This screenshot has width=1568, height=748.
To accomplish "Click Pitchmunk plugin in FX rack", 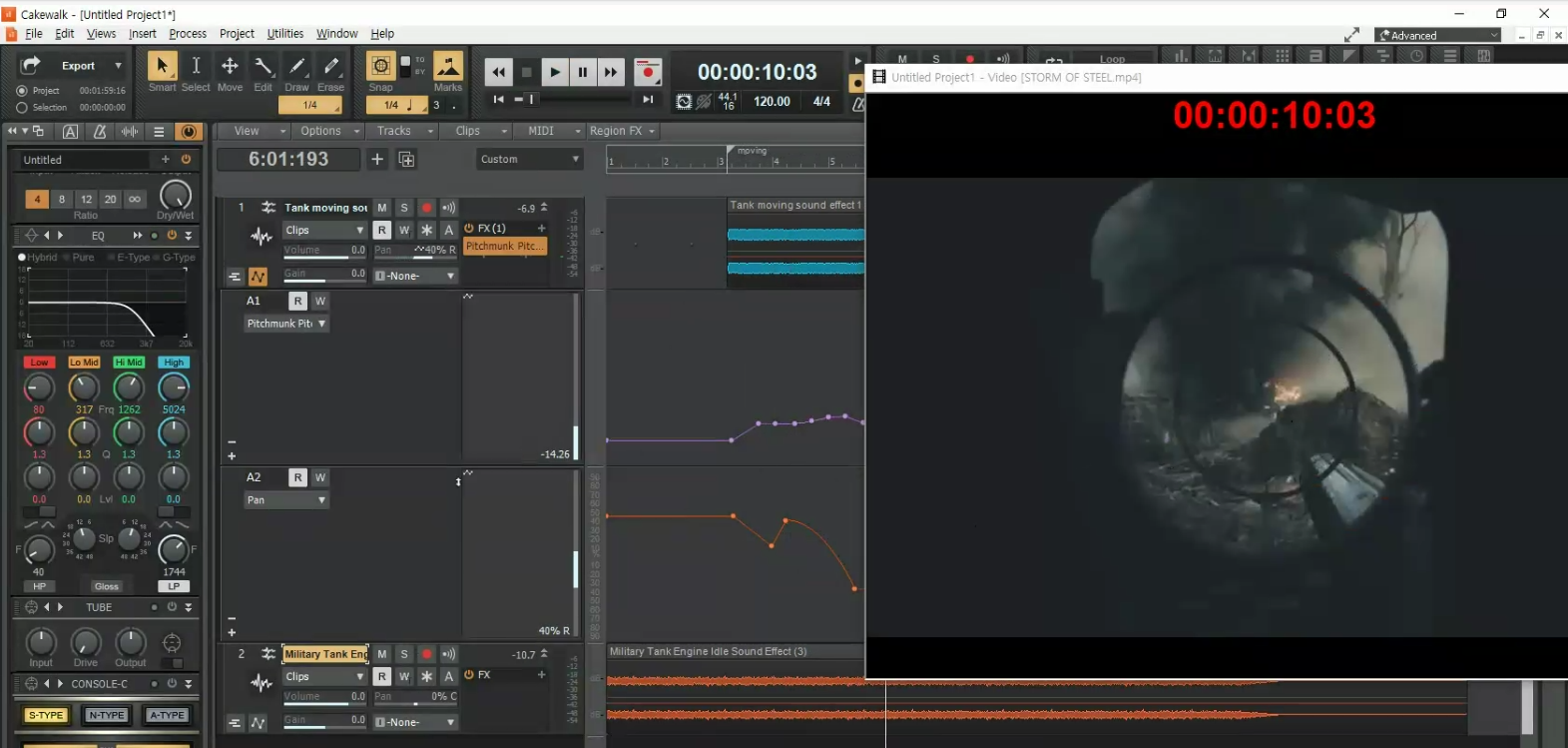I will [505, 246].
